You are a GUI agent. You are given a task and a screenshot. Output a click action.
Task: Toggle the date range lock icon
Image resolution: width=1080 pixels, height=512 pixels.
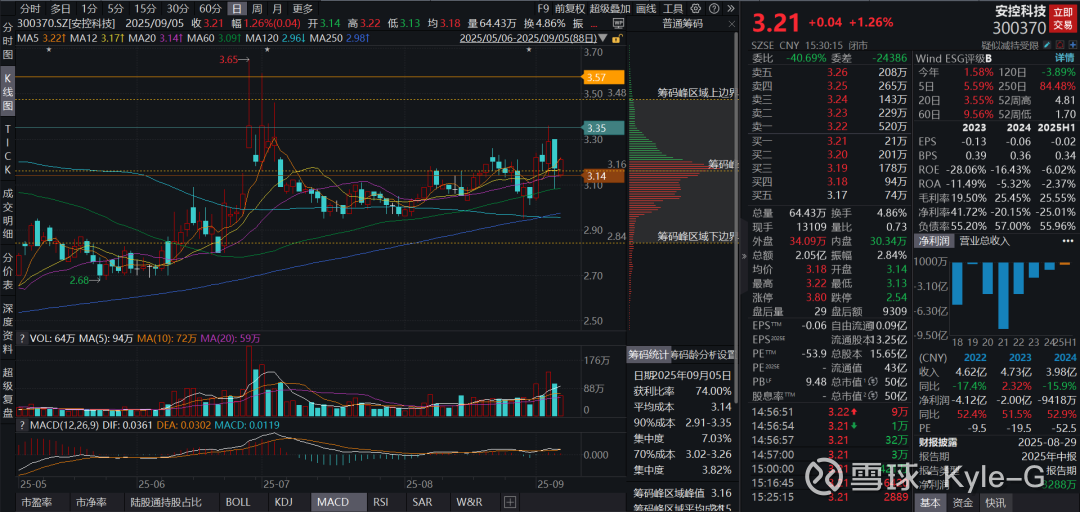(x=617, y=39)
